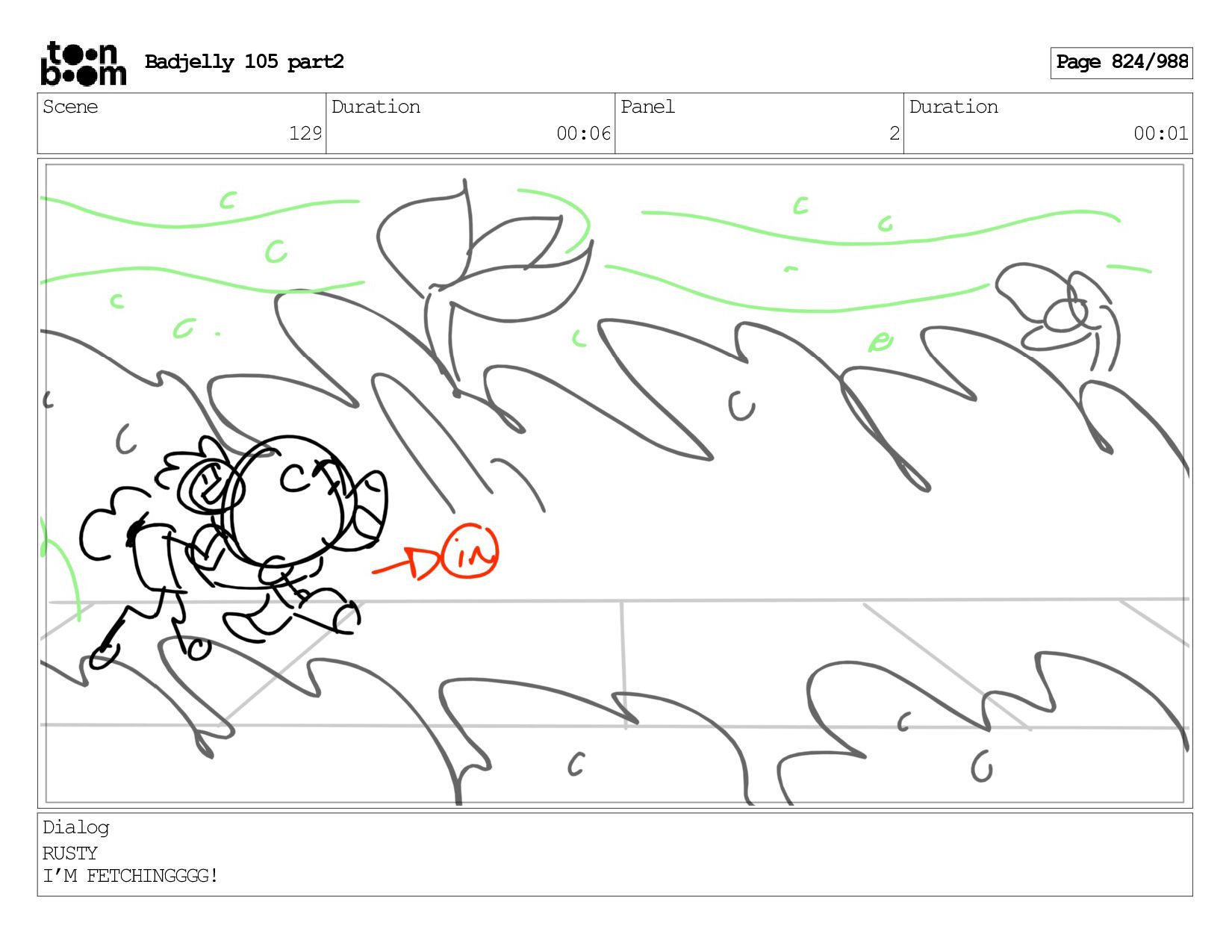Click the Page 824/988 box
1232x952 pixels.
click(1121, 63)
